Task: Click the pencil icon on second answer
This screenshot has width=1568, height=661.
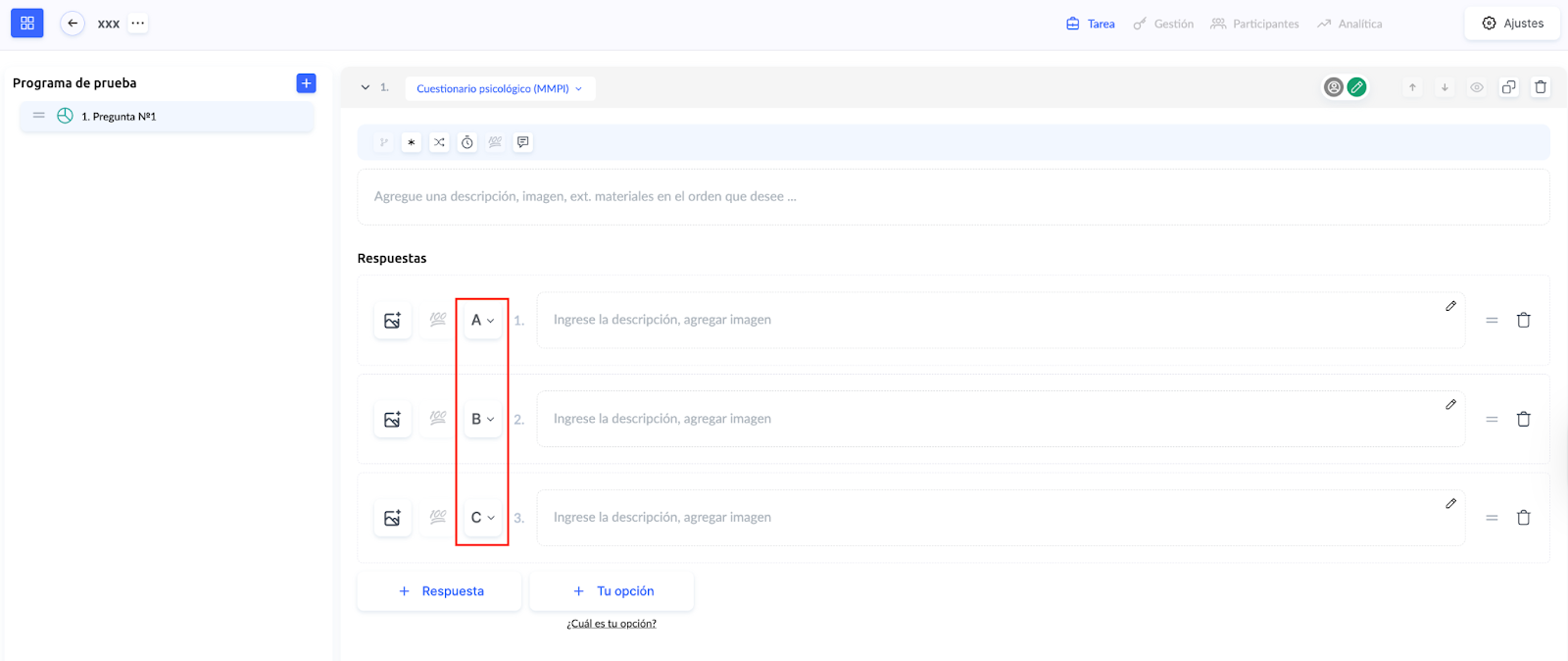Action: coord(1450,405)
